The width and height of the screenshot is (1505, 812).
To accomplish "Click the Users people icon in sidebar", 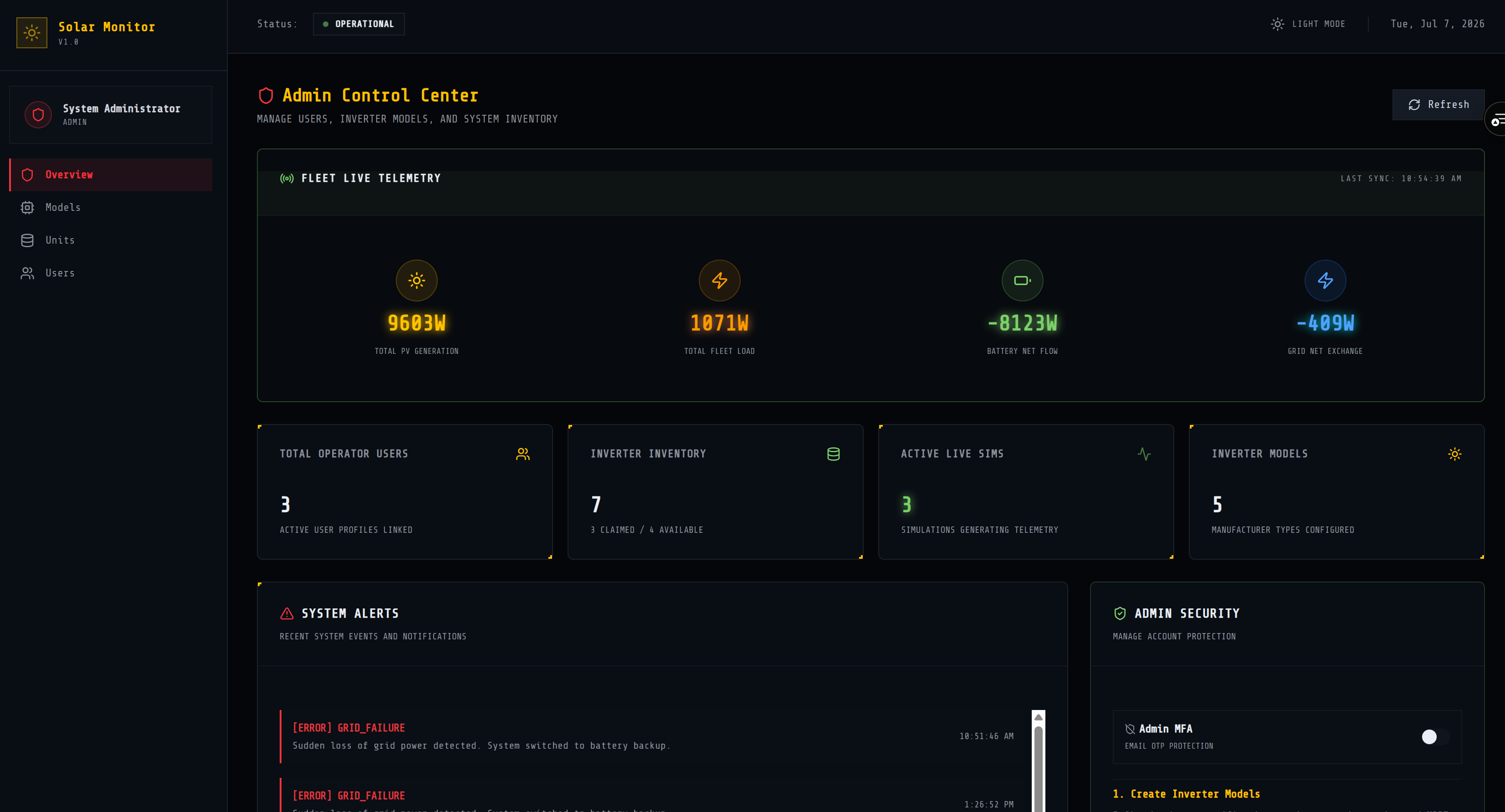I will (27, 273).
